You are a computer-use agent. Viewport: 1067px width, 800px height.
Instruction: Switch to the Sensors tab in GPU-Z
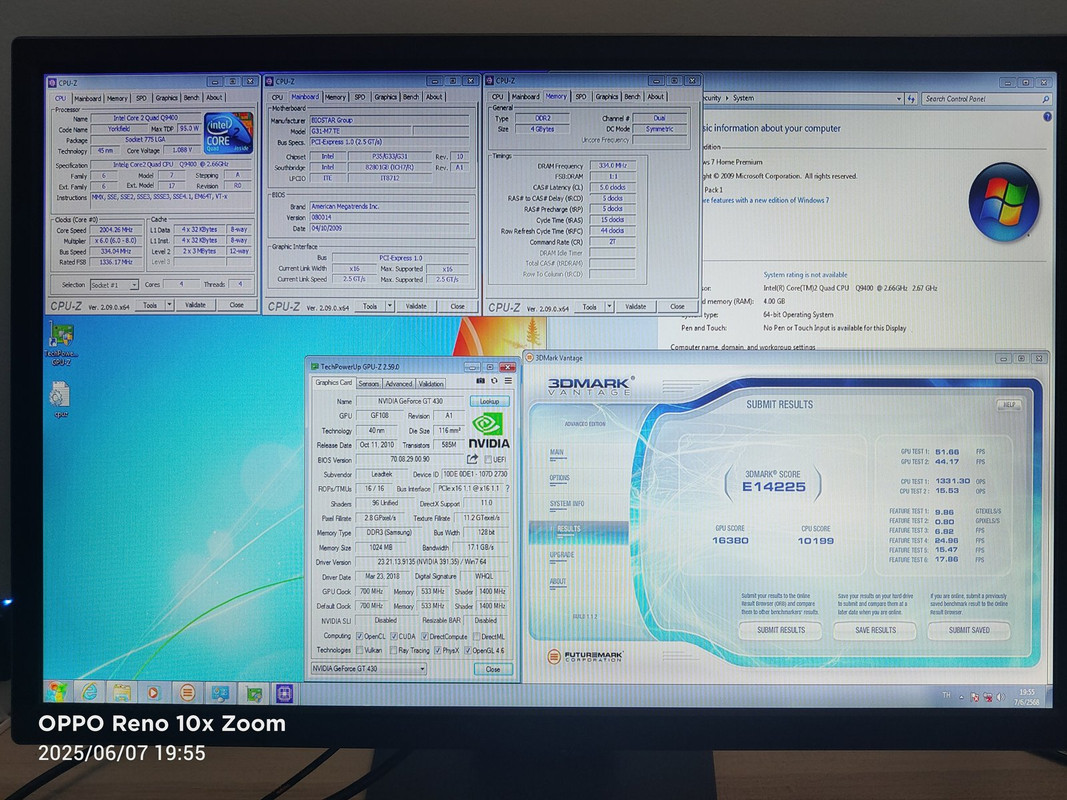click(x=368, y=384)
